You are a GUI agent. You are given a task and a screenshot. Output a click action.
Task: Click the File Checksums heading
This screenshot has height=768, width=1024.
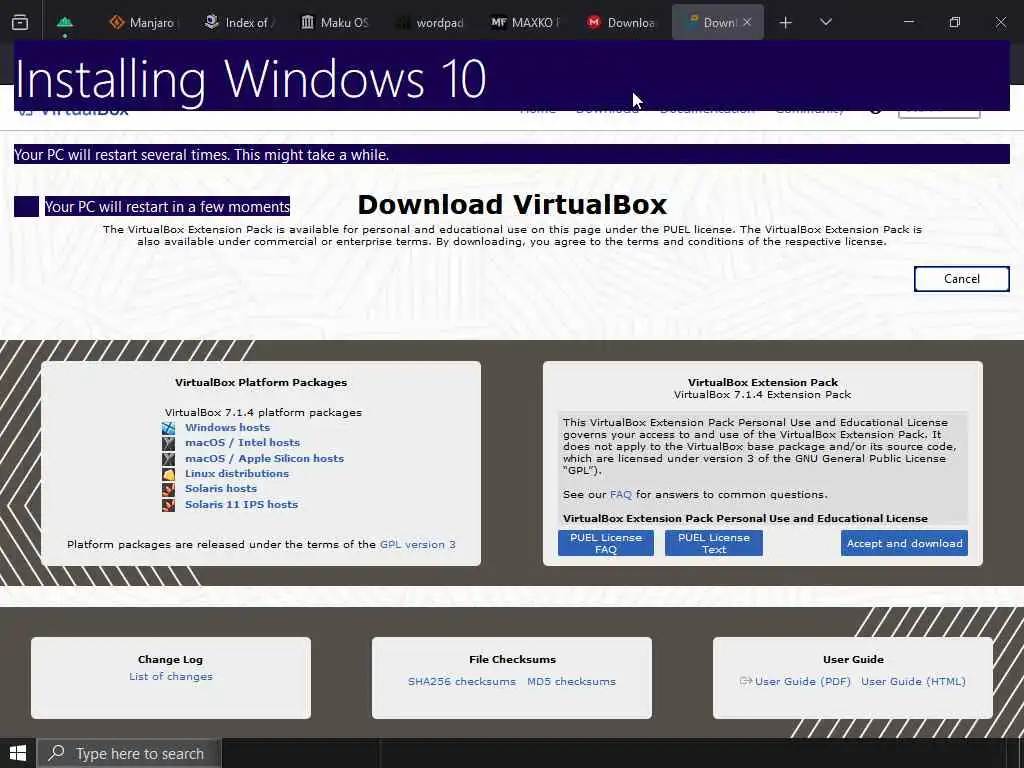[x=512, y=659]
